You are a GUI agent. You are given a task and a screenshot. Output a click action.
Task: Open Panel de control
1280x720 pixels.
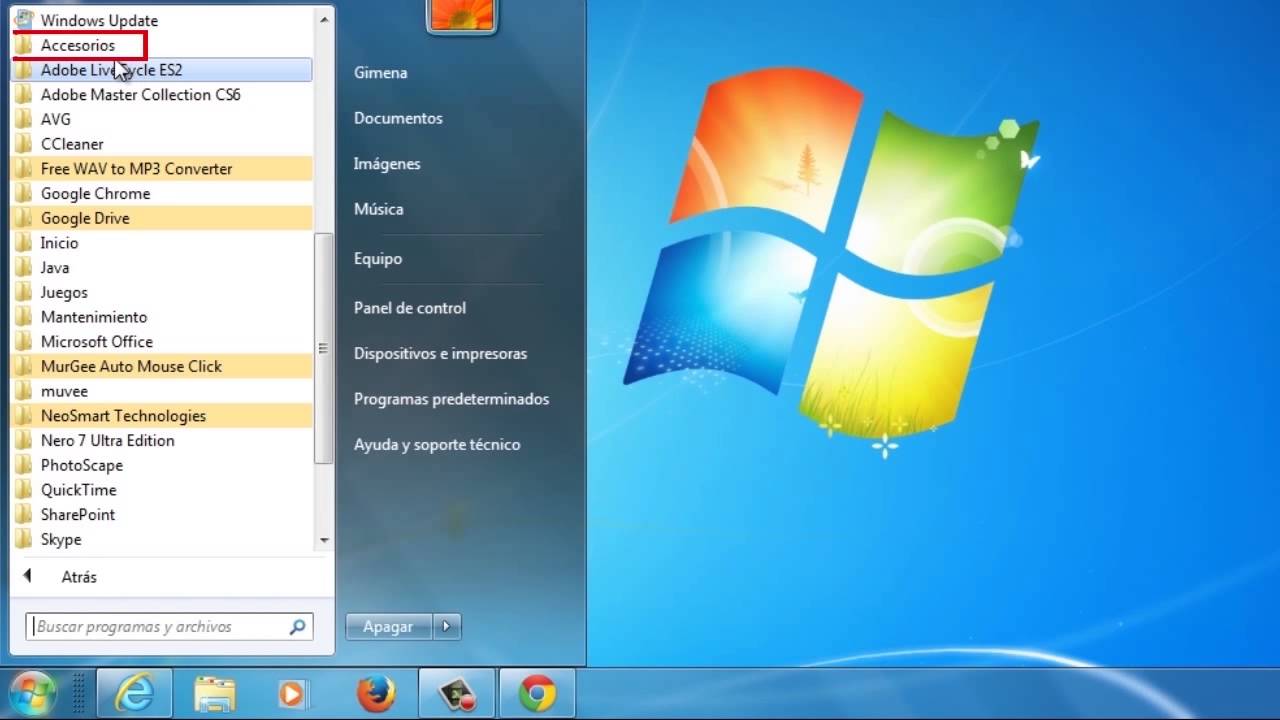tap(410, 308)
